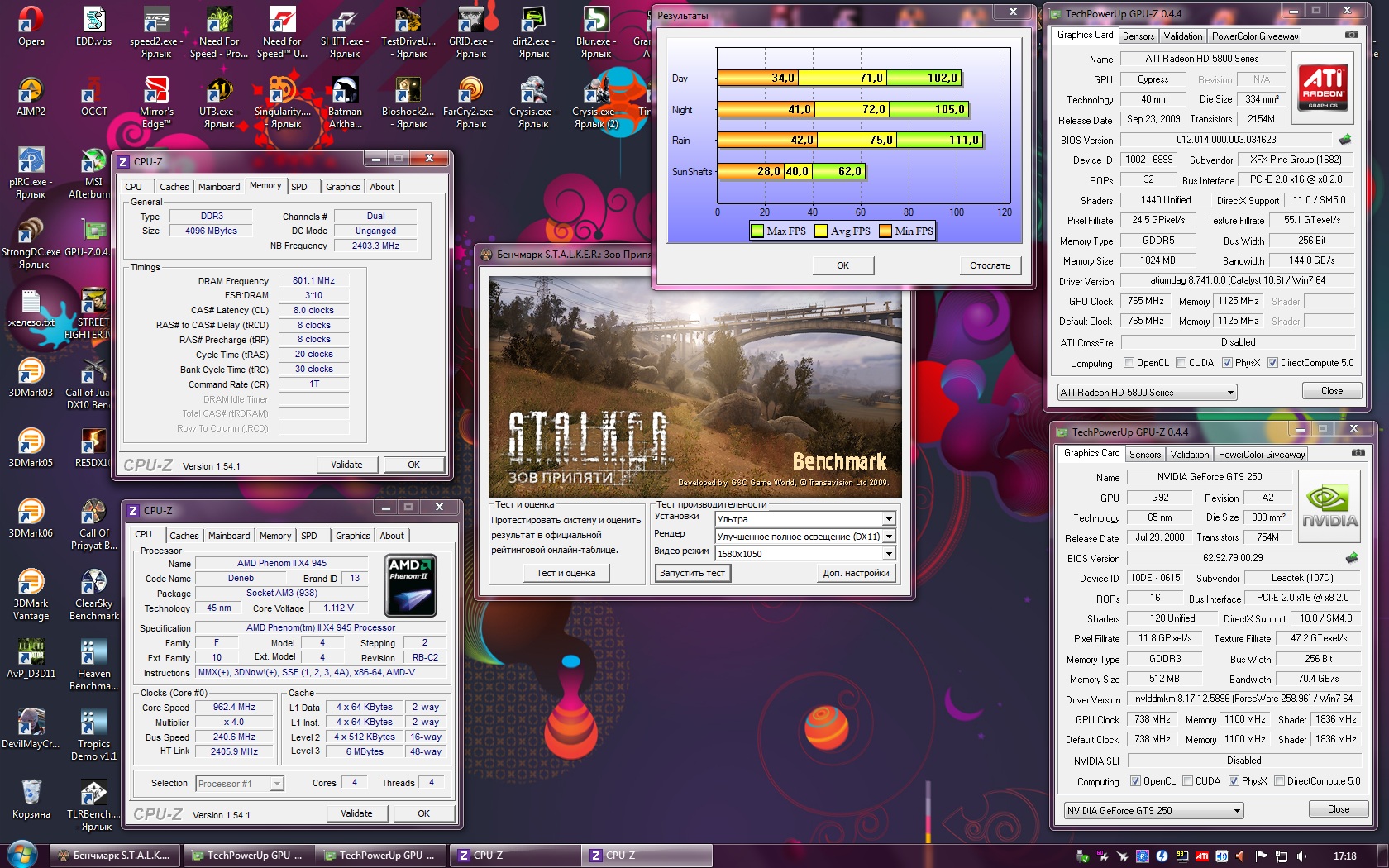
Task: Open the железо.txt desktop file
Action: click(x=31, y=307)
